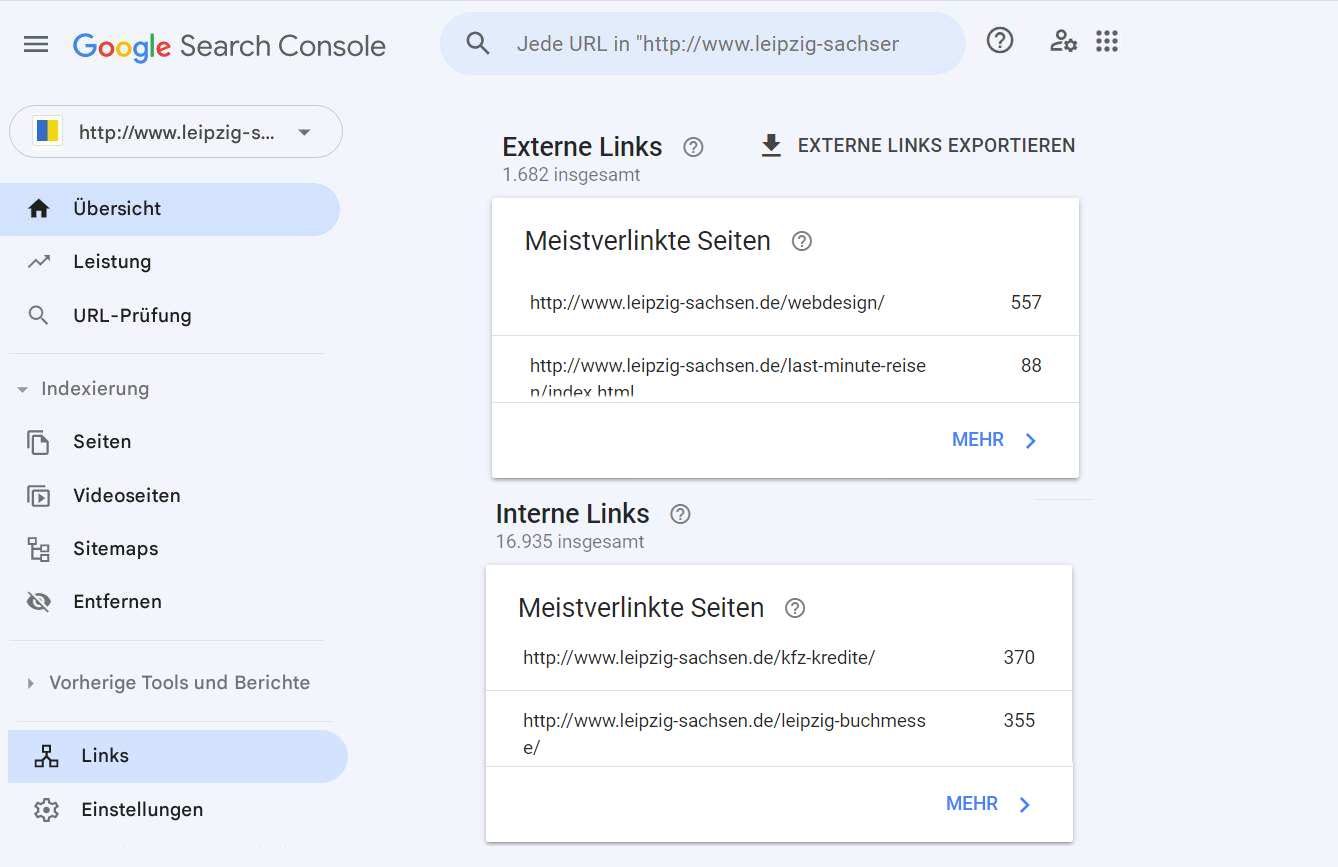The image size is (1338, 867).
Task: Click the export download arrow icon
Action: tap(771, 146)
